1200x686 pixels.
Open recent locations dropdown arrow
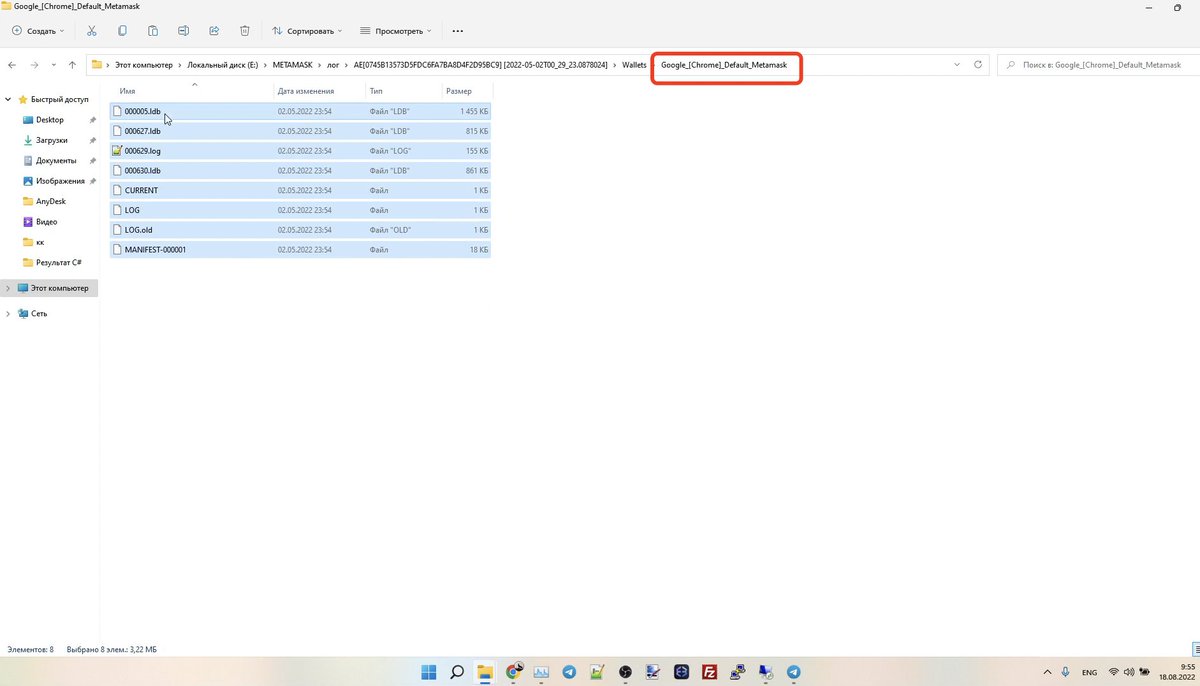pos(52,65)
